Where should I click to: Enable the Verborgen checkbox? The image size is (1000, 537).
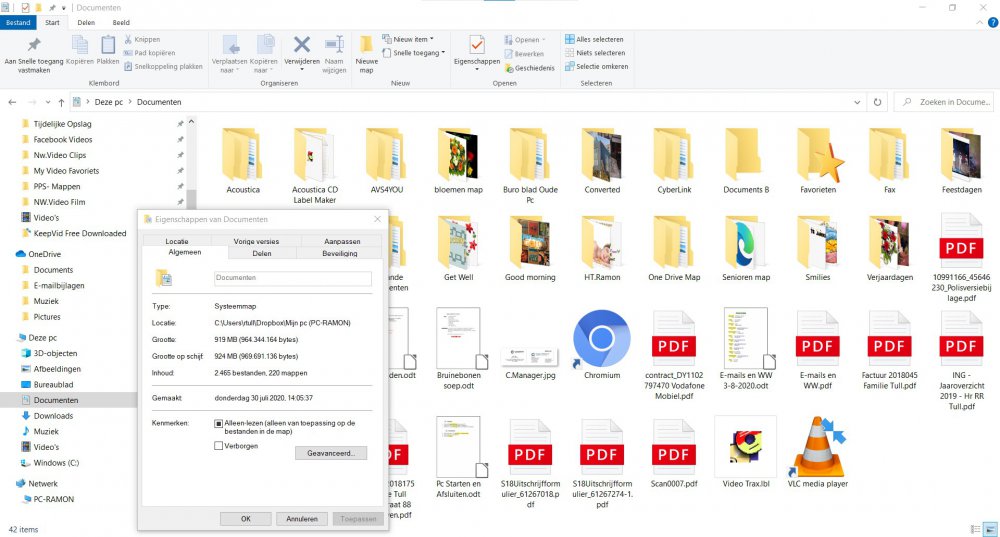tap(219, 446)
